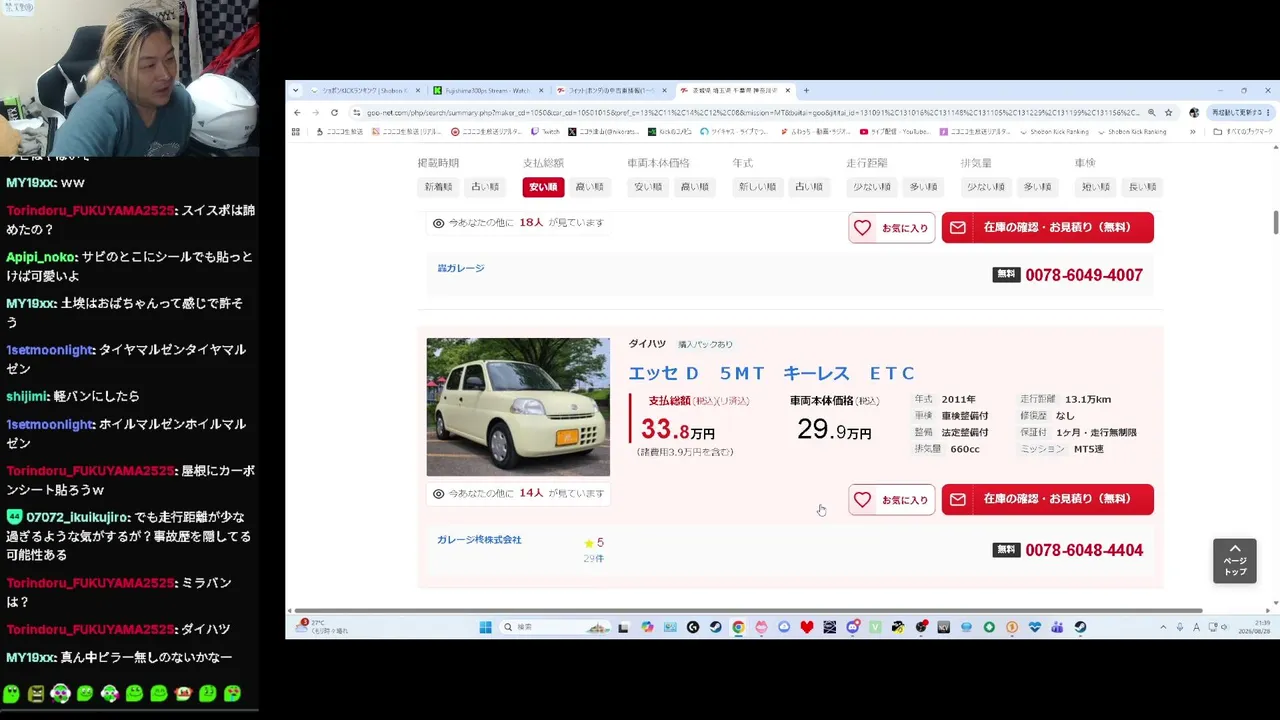This screenshot has height=720, width=1280.
Task: Sort by 多い順 under 走行距離
Action: click(x=923, y=187)
